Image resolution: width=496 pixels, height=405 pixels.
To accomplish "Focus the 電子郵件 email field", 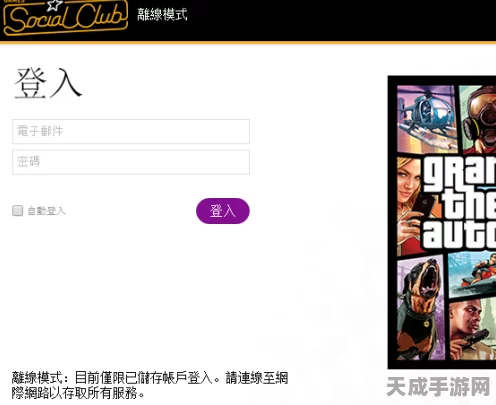I will click(x=131, y=131).
